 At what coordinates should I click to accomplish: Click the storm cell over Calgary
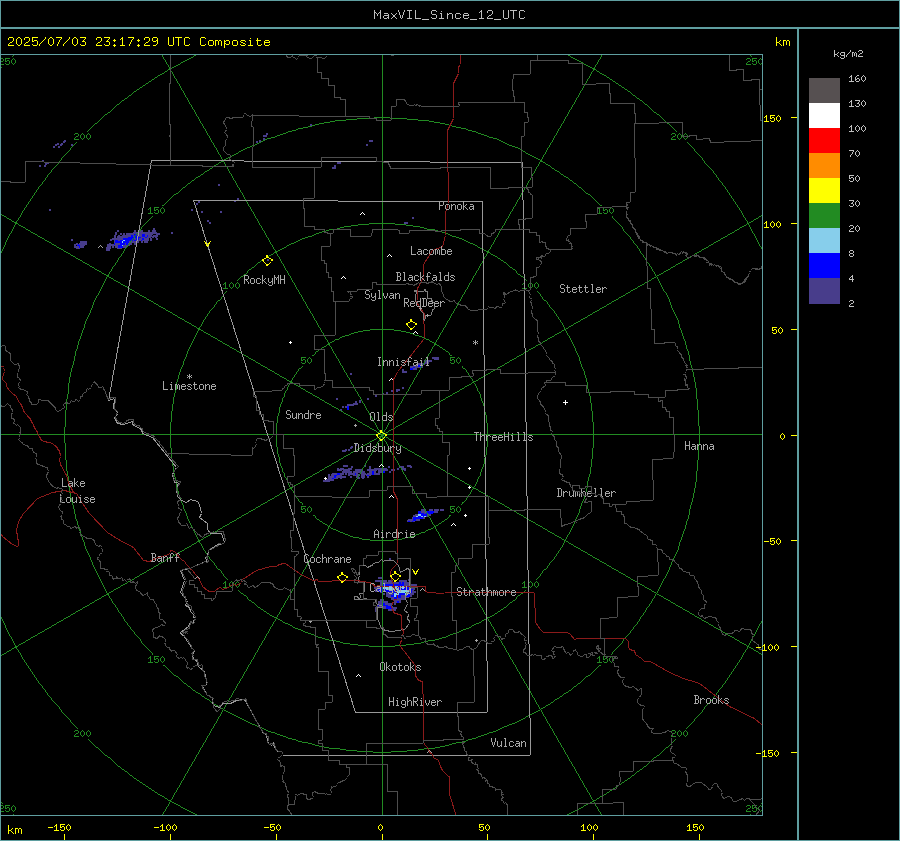395,591
